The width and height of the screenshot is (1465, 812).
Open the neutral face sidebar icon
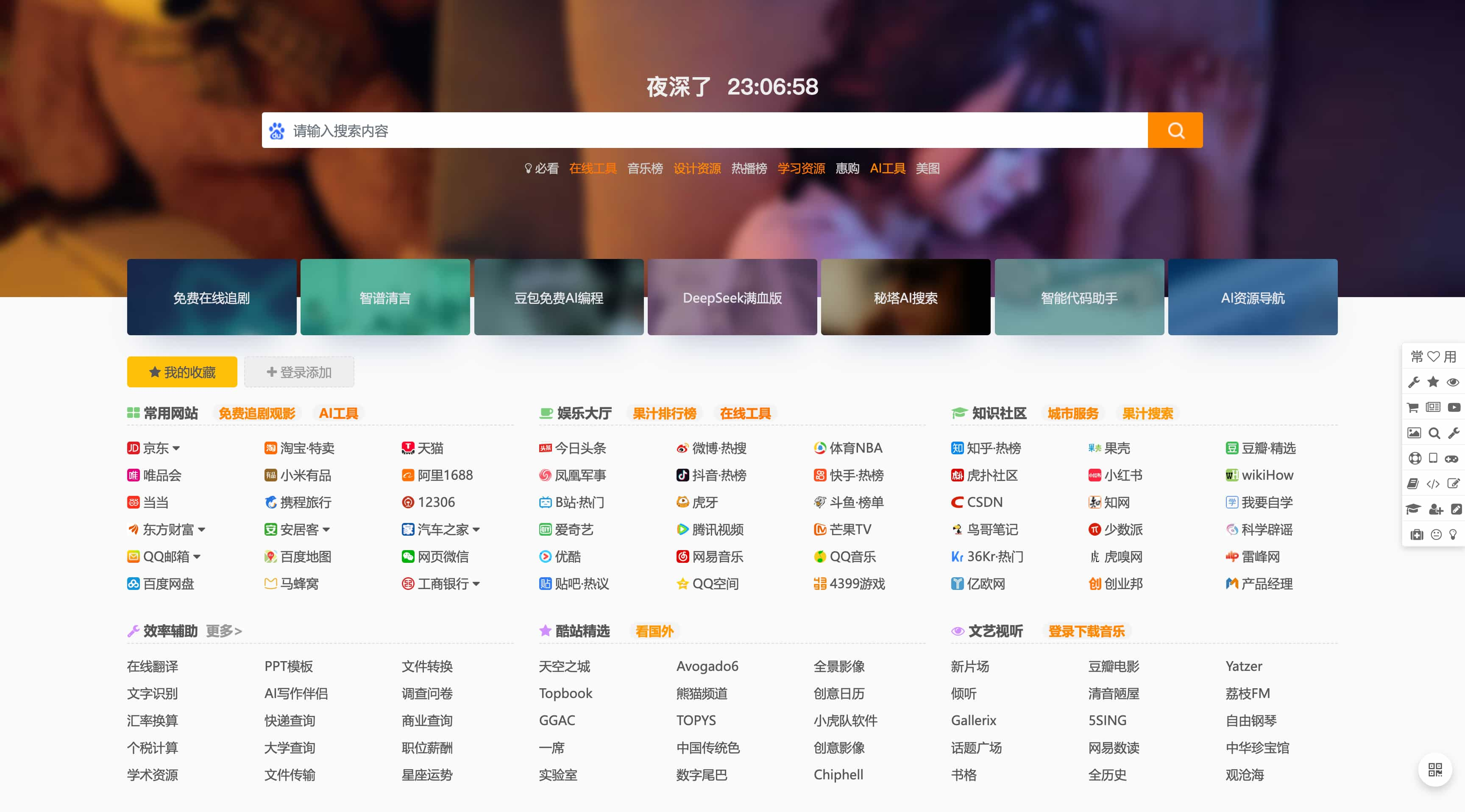point(1436,534)
